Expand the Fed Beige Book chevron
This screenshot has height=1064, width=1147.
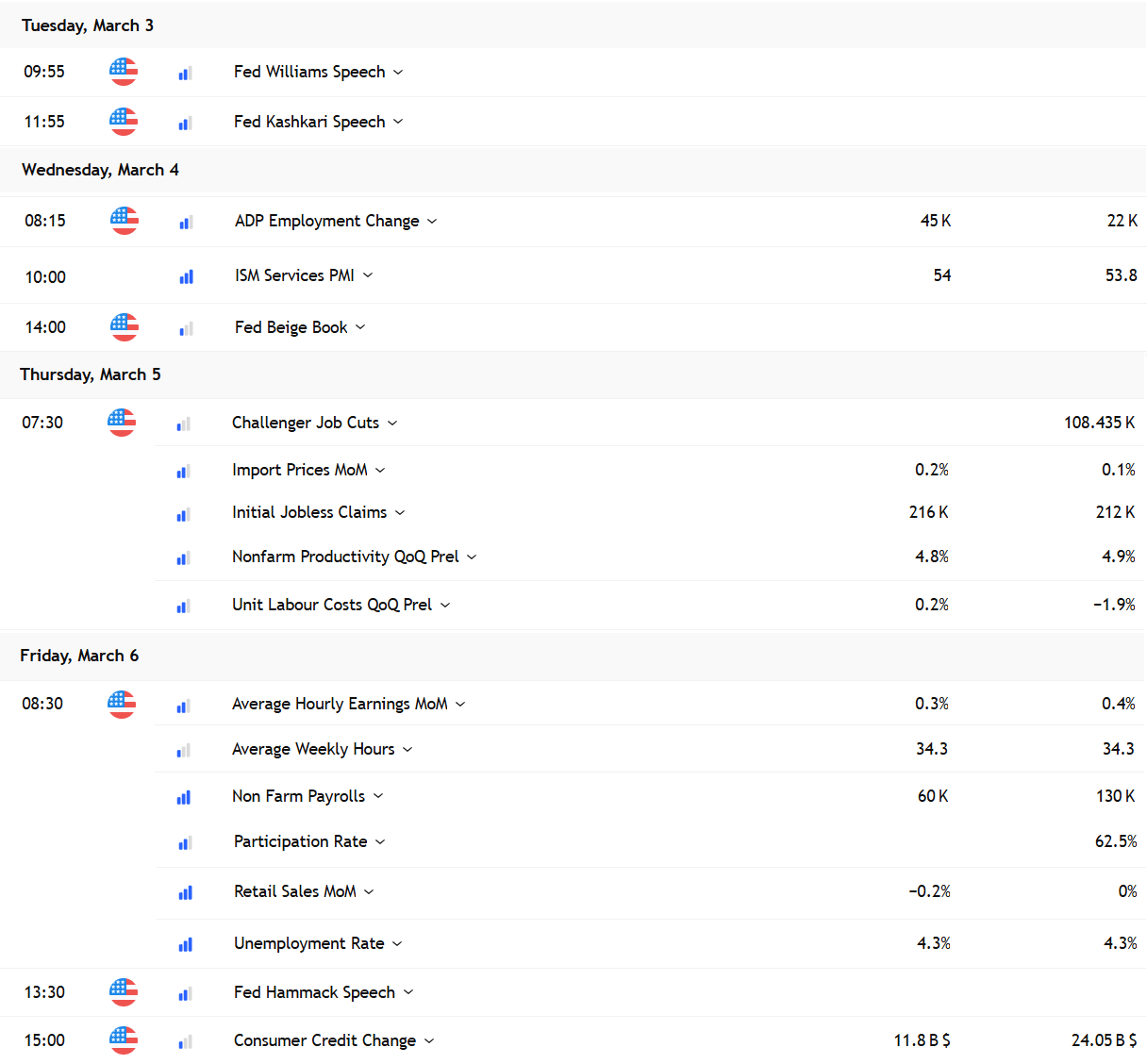point(360,327)
